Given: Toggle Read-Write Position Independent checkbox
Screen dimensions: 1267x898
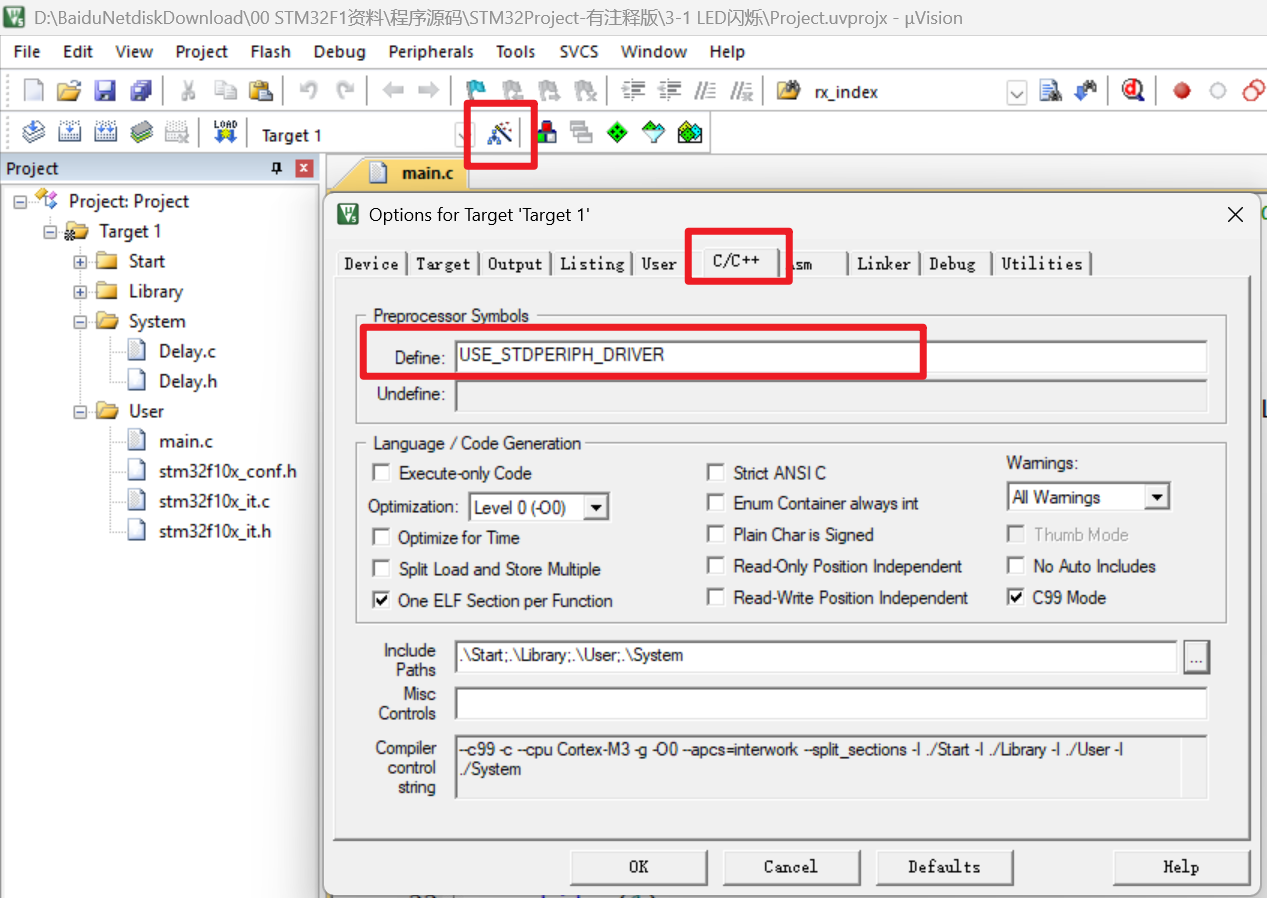Looking at the screenshot, I should (715, 597).
